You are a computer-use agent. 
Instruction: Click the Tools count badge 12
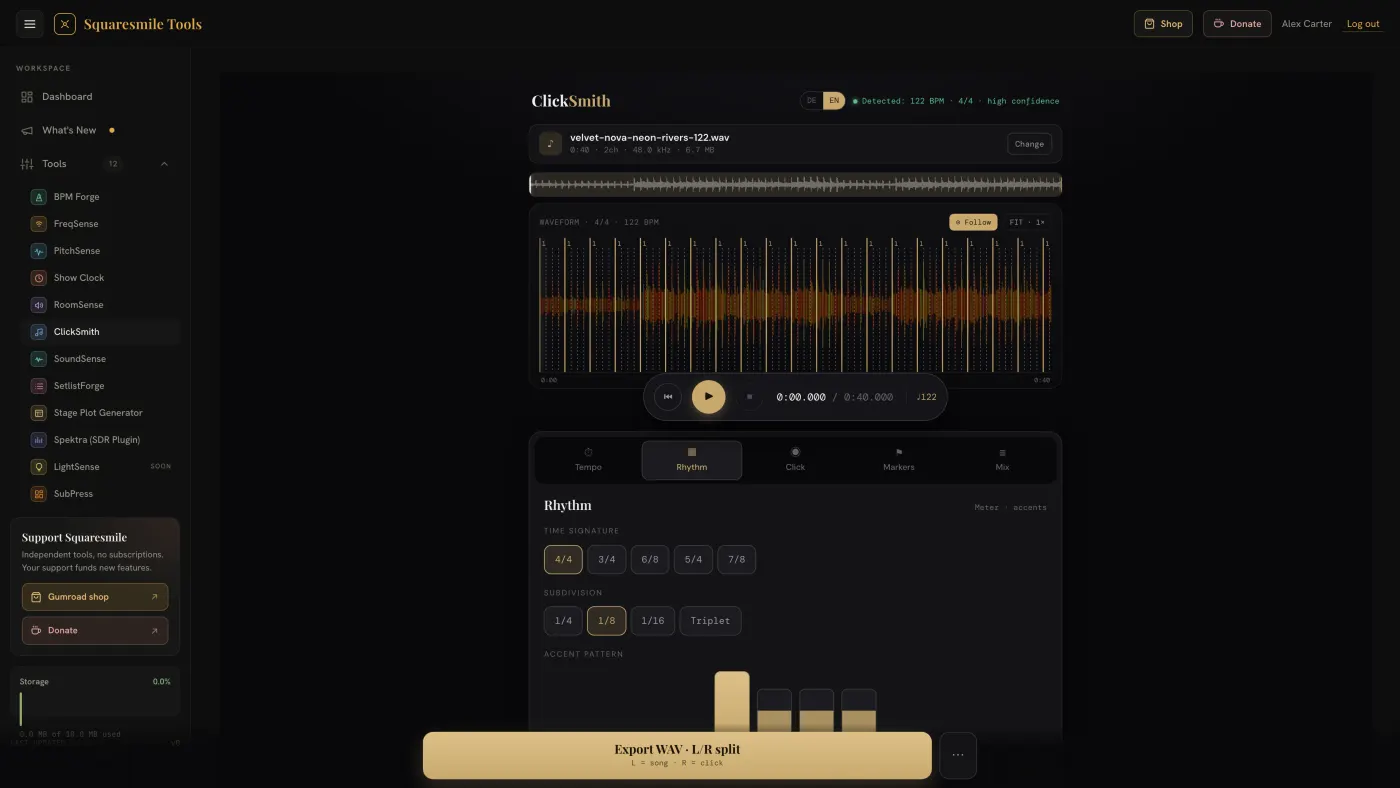click(113, 164)
